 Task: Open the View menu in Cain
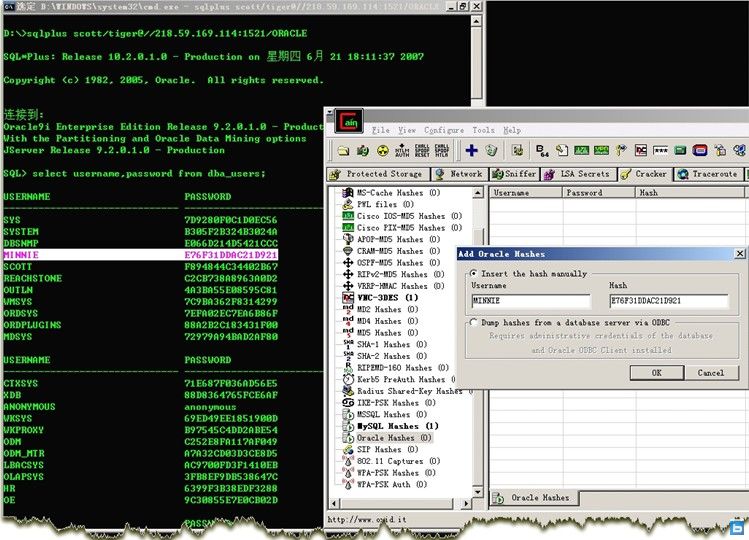click(407, 130)
